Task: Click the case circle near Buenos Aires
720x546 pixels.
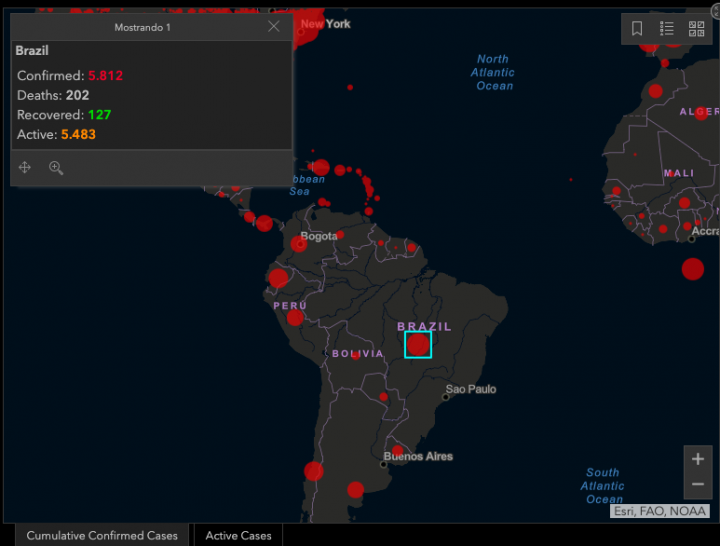Action: (398, 450)
